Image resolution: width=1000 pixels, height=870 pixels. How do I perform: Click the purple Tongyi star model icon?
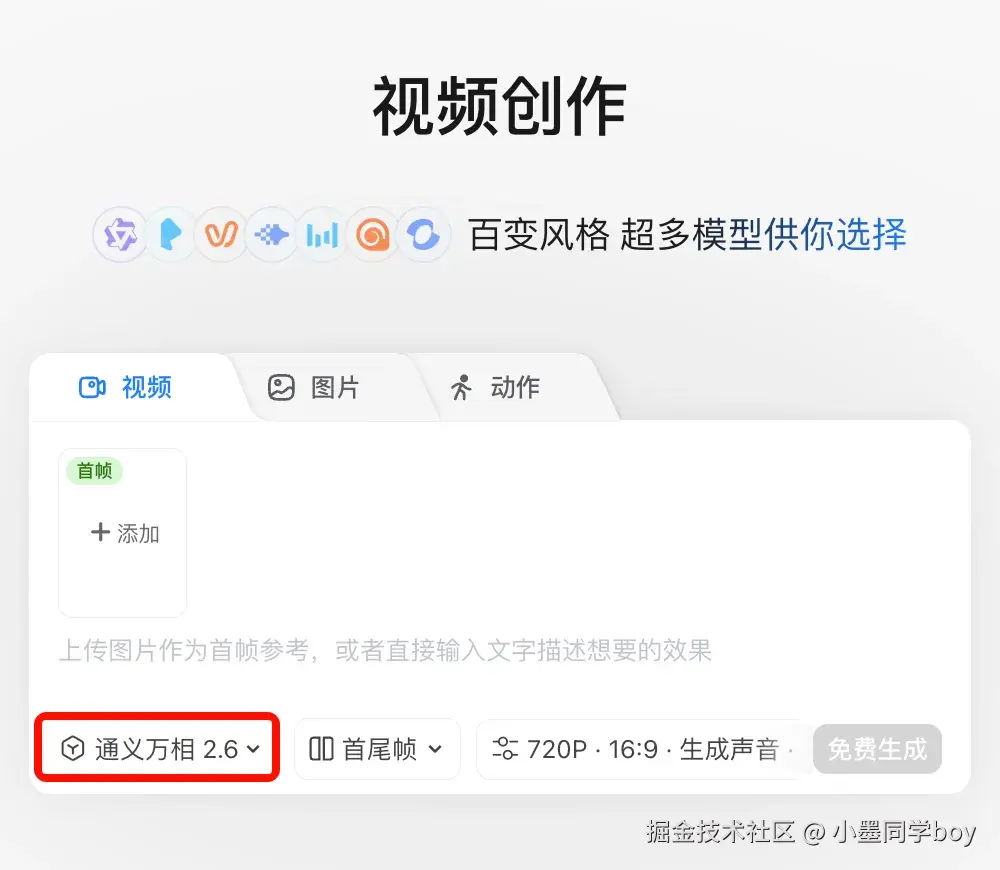click(120, 235)
